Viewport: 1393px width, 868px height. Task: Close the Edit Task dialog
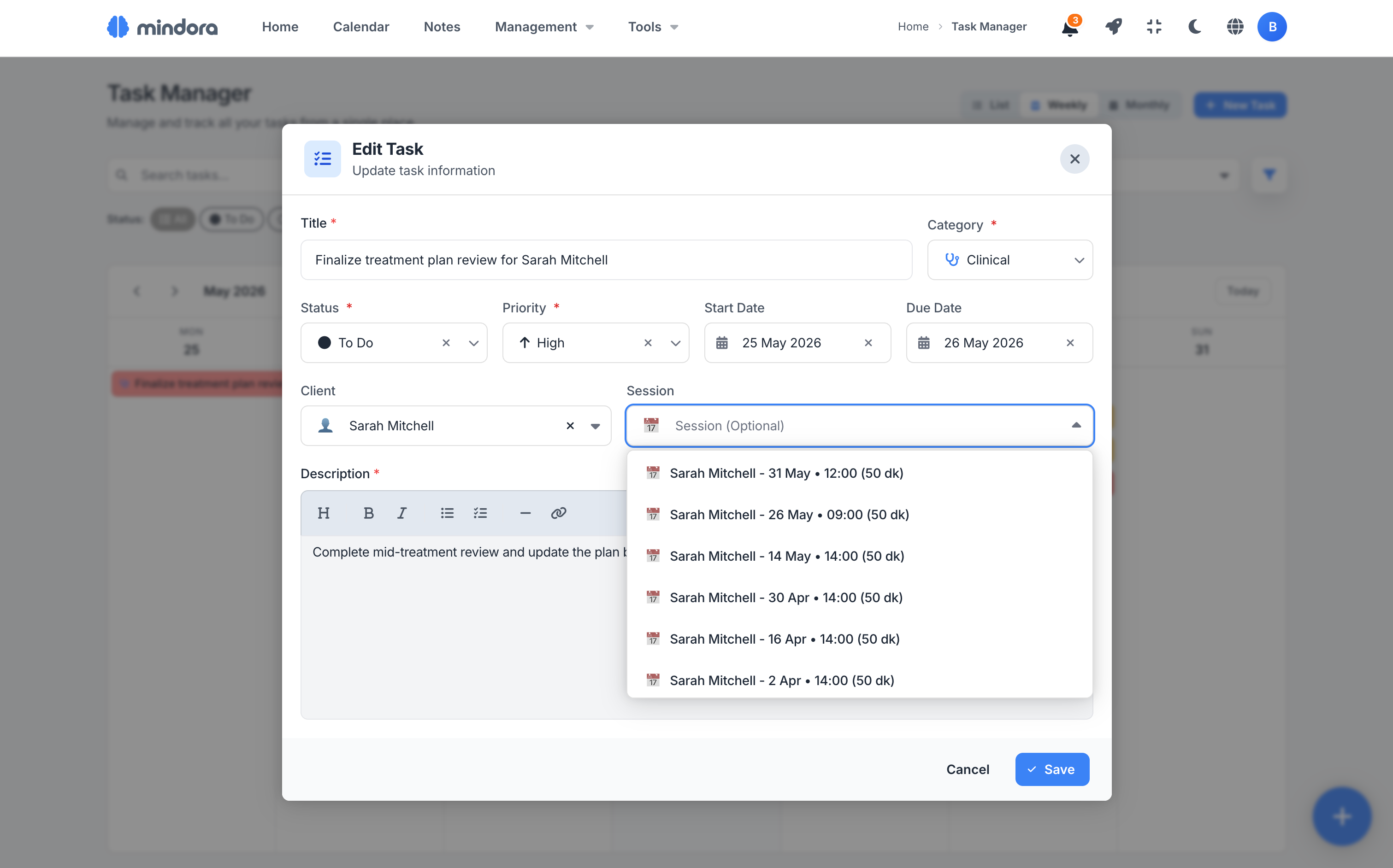click(1074, 159)
